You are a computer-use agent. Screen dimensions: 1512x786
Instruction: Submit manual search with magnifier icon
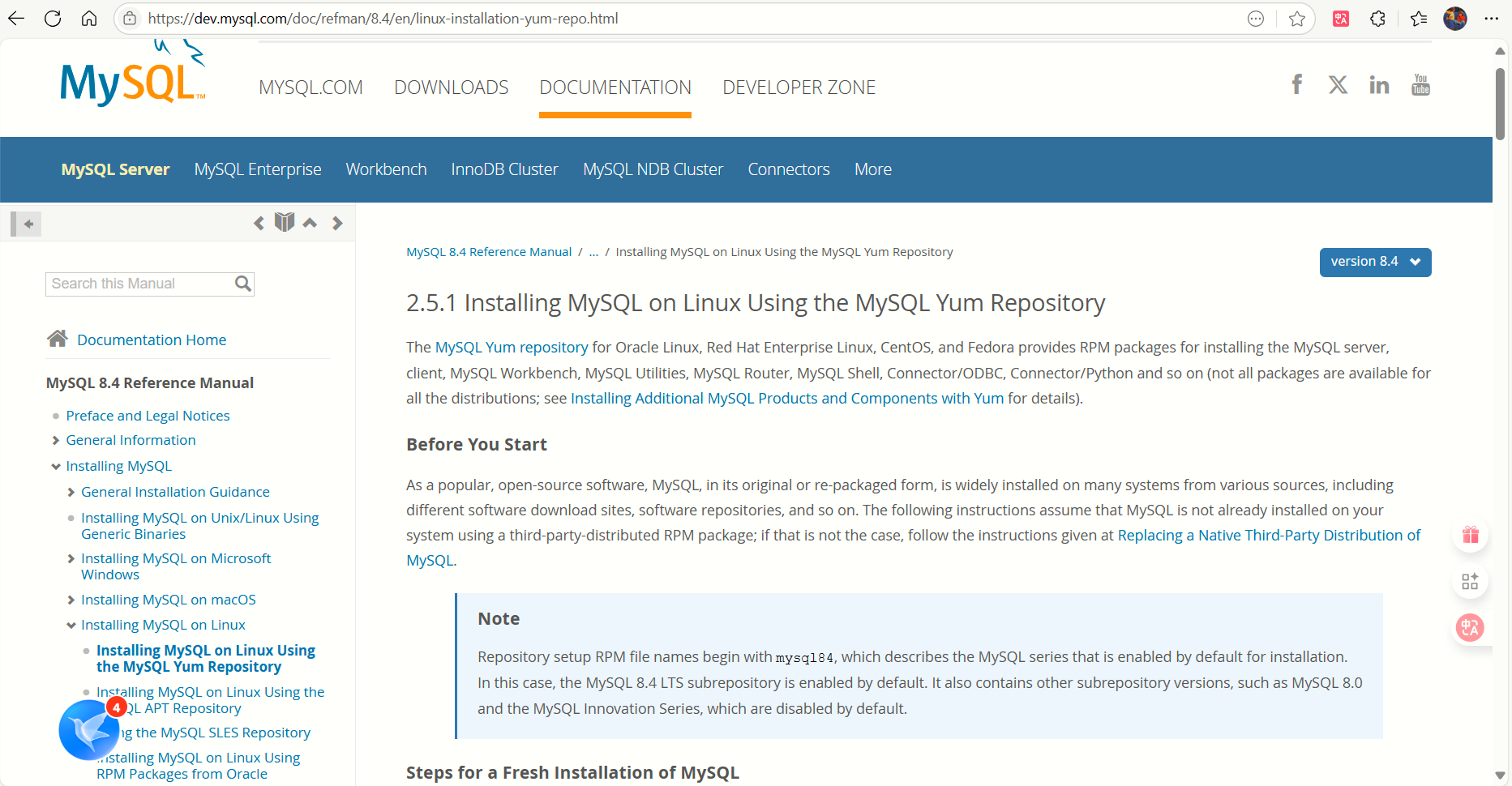click(243, 284)
